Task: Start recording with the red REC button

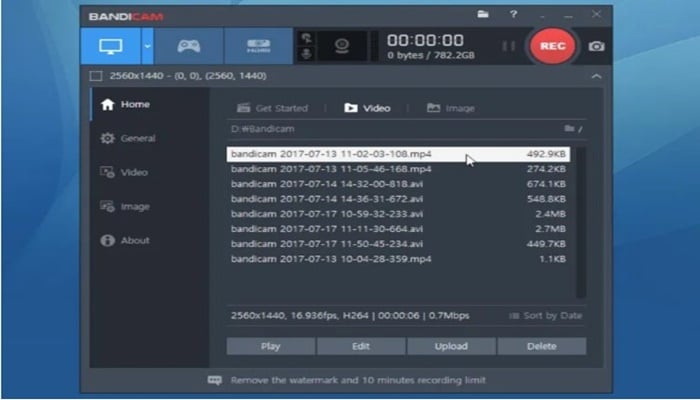Action: click(552, 46)
